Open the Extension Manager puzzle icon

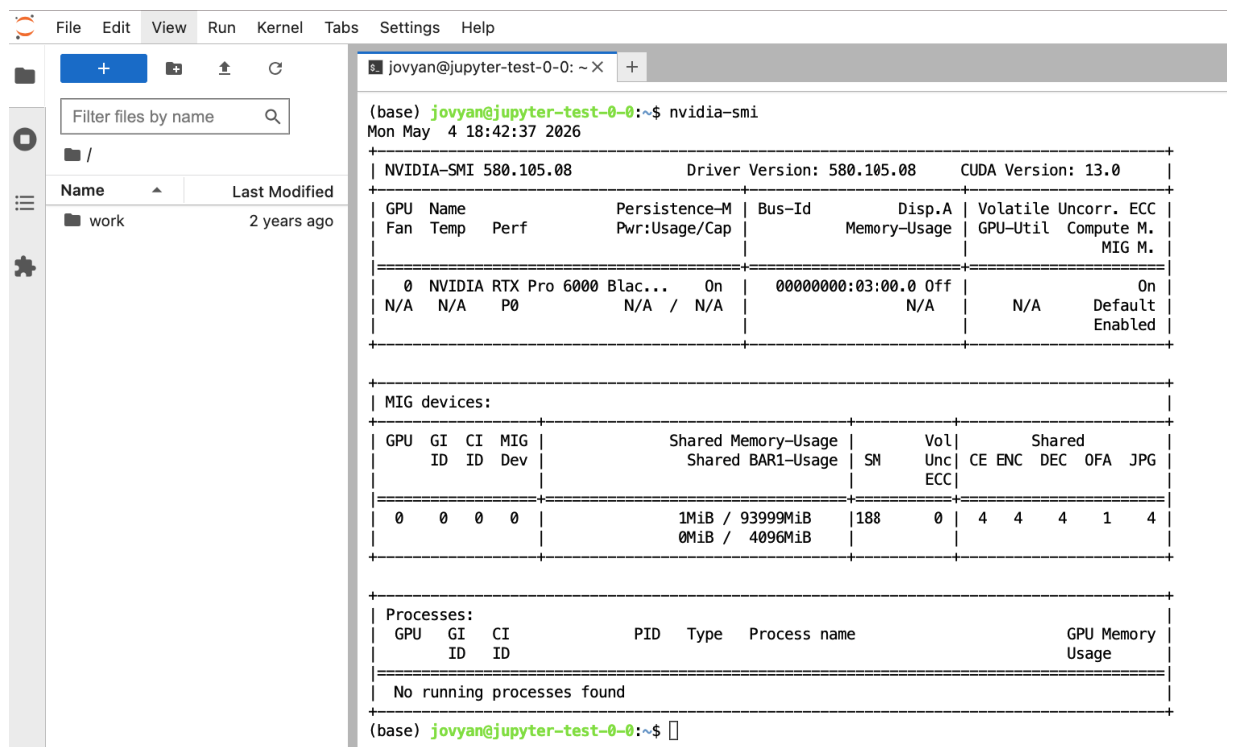pyautogui.click(x=25, y=267)
